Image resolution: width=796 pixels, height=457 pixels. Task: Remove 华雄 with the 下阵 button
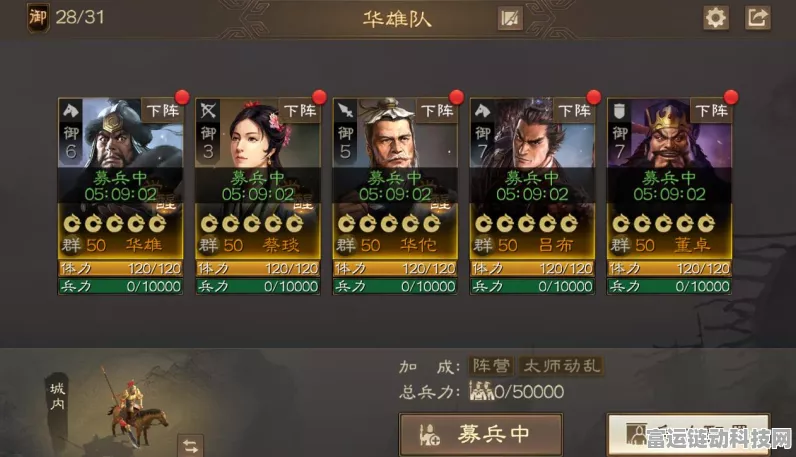click(162, 110)
